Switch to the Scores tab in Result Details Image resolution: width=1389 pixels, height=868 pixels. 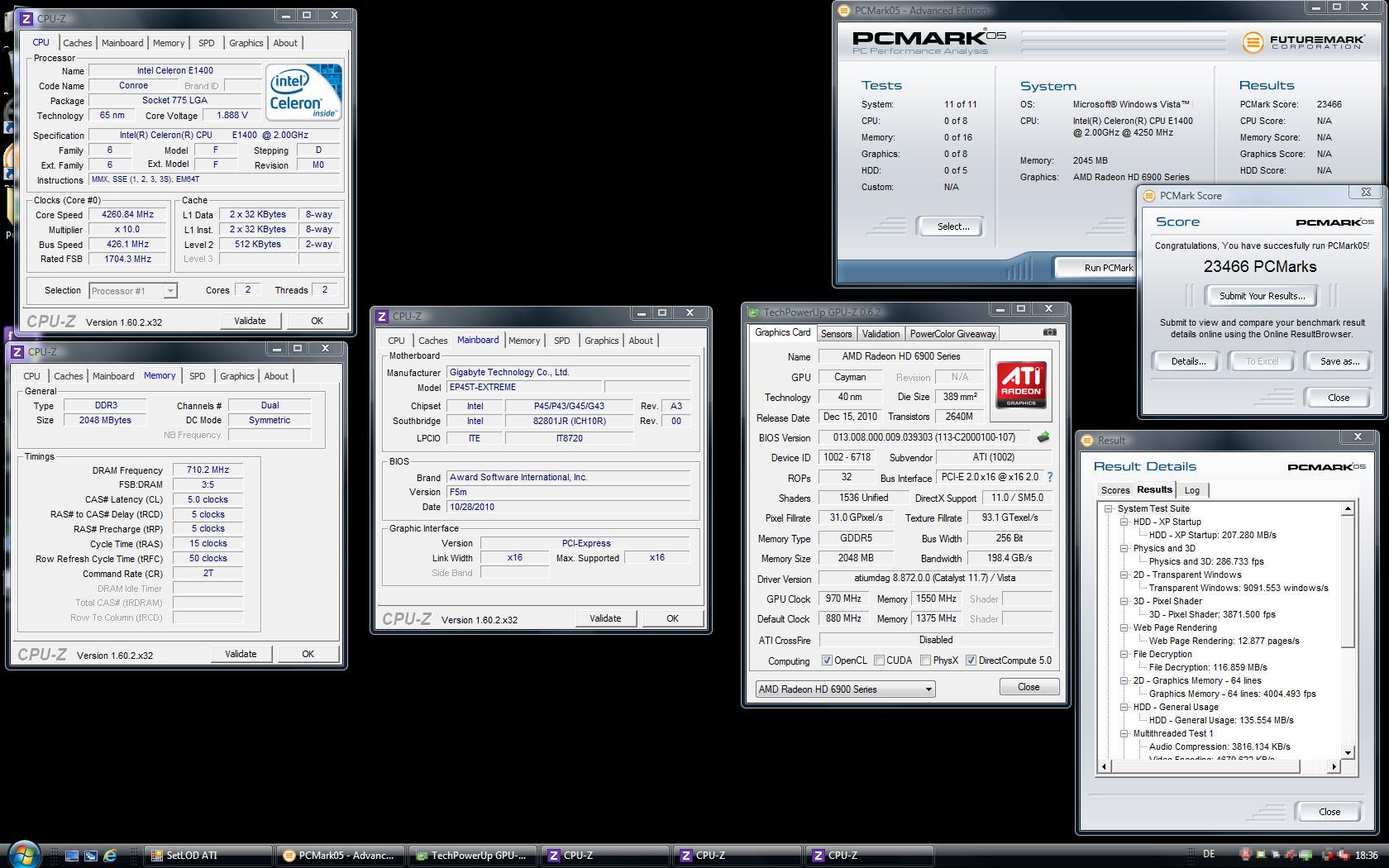tap(1115, 490)
